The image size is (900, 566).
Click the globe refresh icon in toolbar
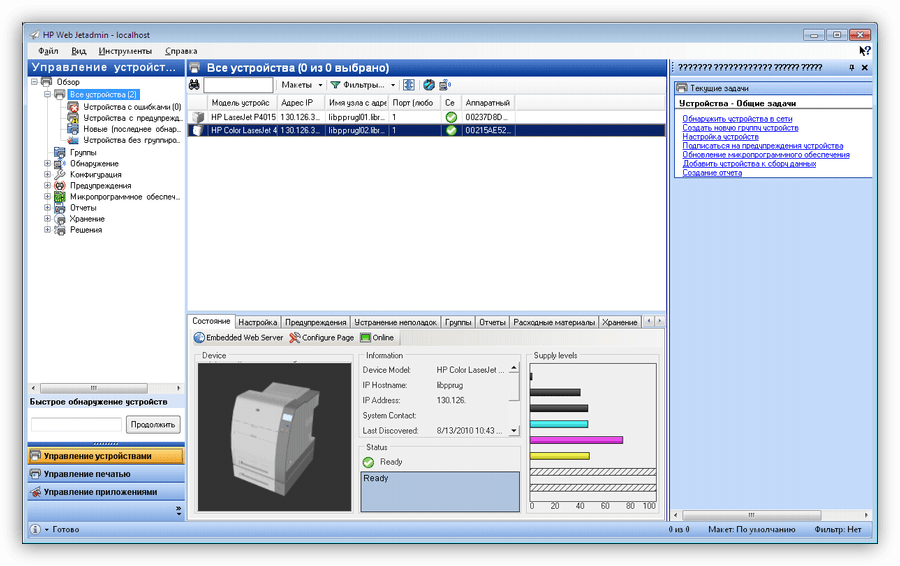point(429,86)
